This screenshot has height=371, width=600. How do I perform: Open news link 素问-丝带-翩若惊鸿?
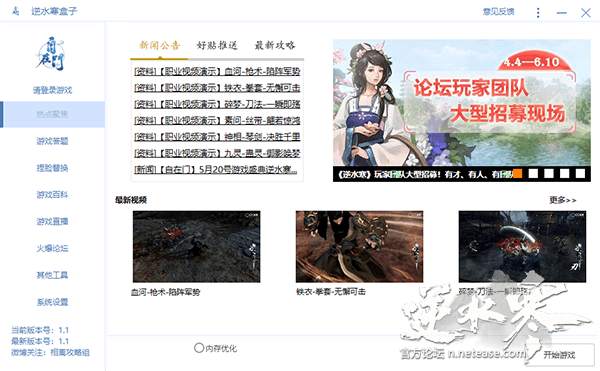(217, 121)
